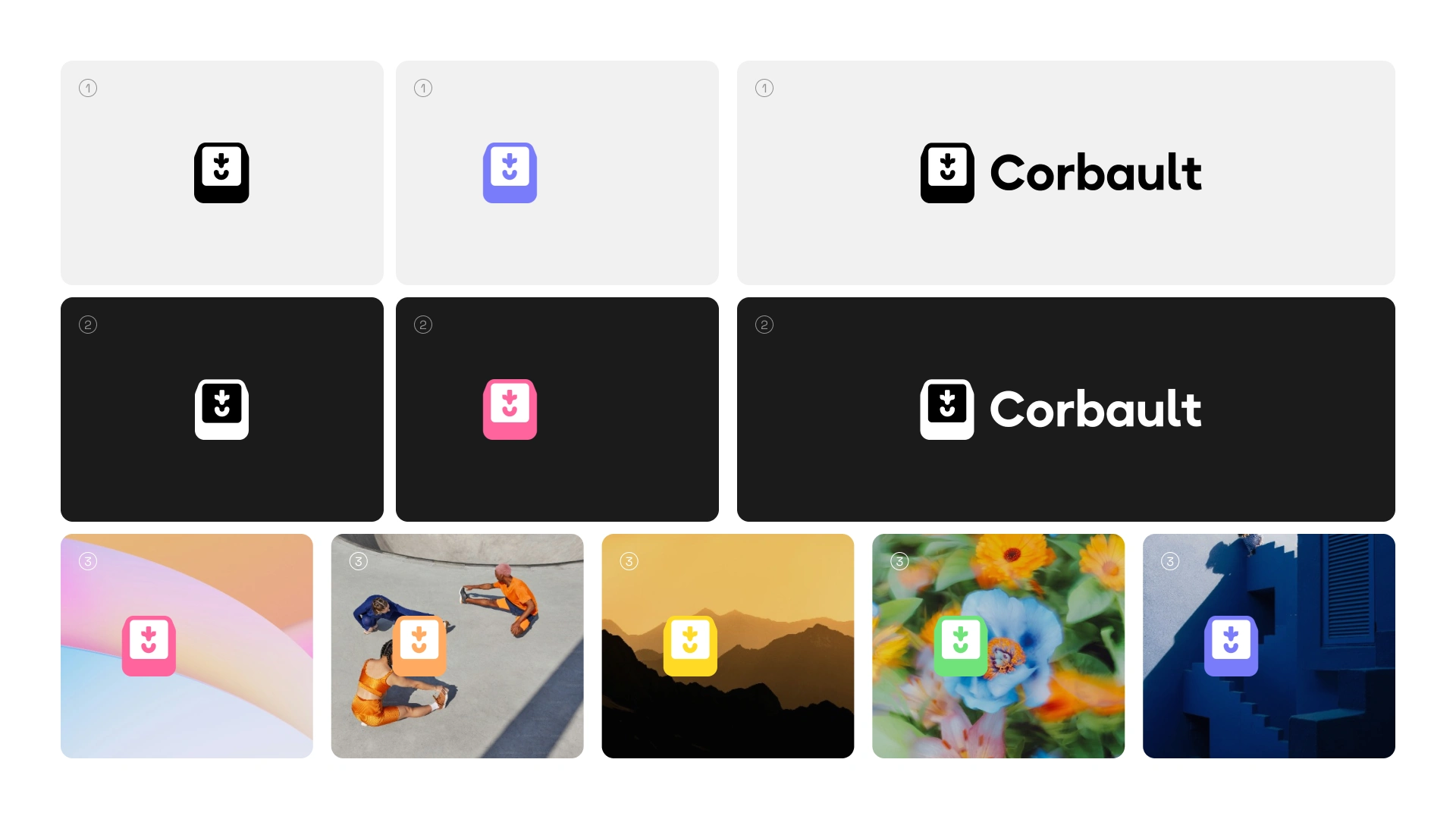1456x819 pixels.
Task: Click number 2 badge on pink logo card
Action: pyautogui.click(x=423, y=325)
